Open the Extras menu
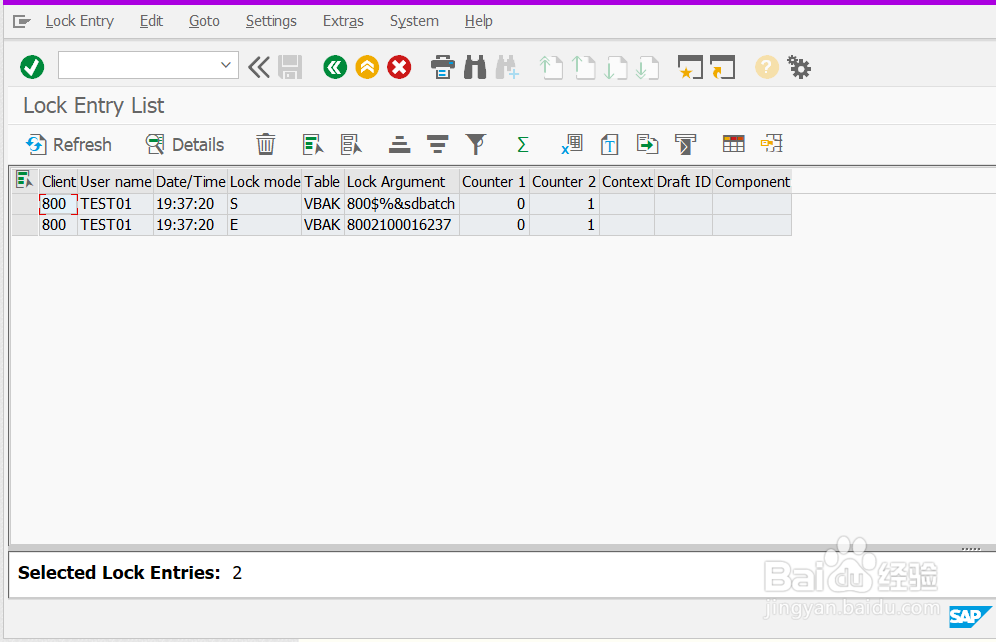Image resolution: width=996 pixels, height=642 pixels. pyautogui.click(x=343, y=21)
